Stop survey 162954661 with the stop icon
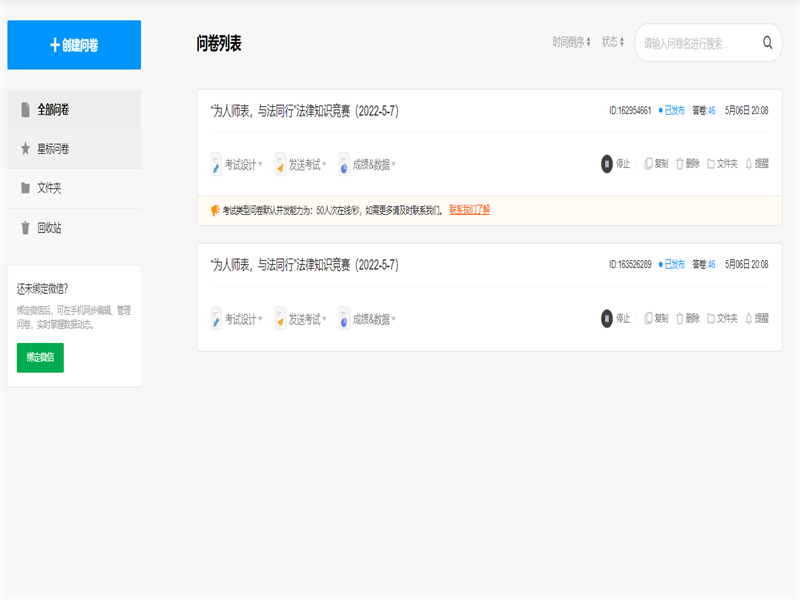The width and height of the screenshot is (800, 600). [607, 164]
